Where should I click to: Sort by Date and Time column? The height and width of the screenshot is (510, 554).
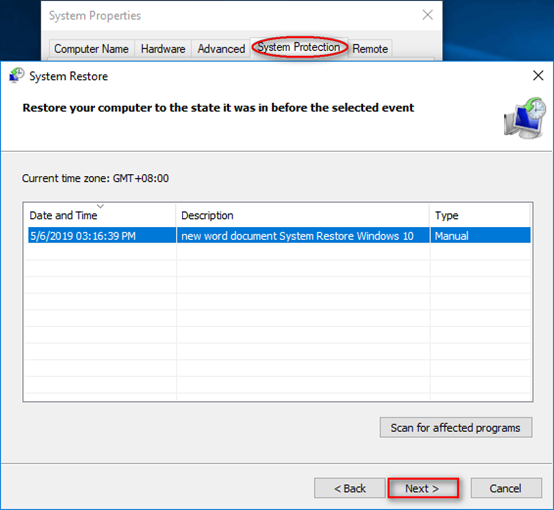click(x=100, y=215)
